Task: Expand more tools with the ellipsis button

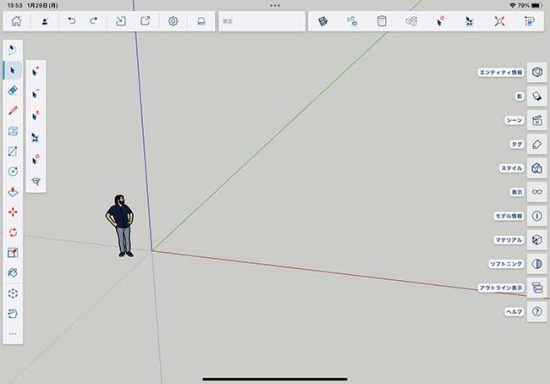Action: click(x=13, y=334)
